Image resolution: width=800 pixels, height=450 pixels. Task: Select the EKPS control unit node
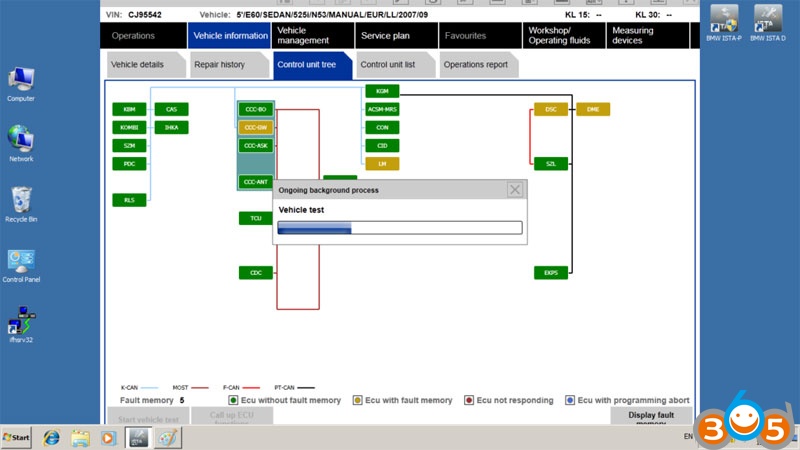(x=551, y=273)
